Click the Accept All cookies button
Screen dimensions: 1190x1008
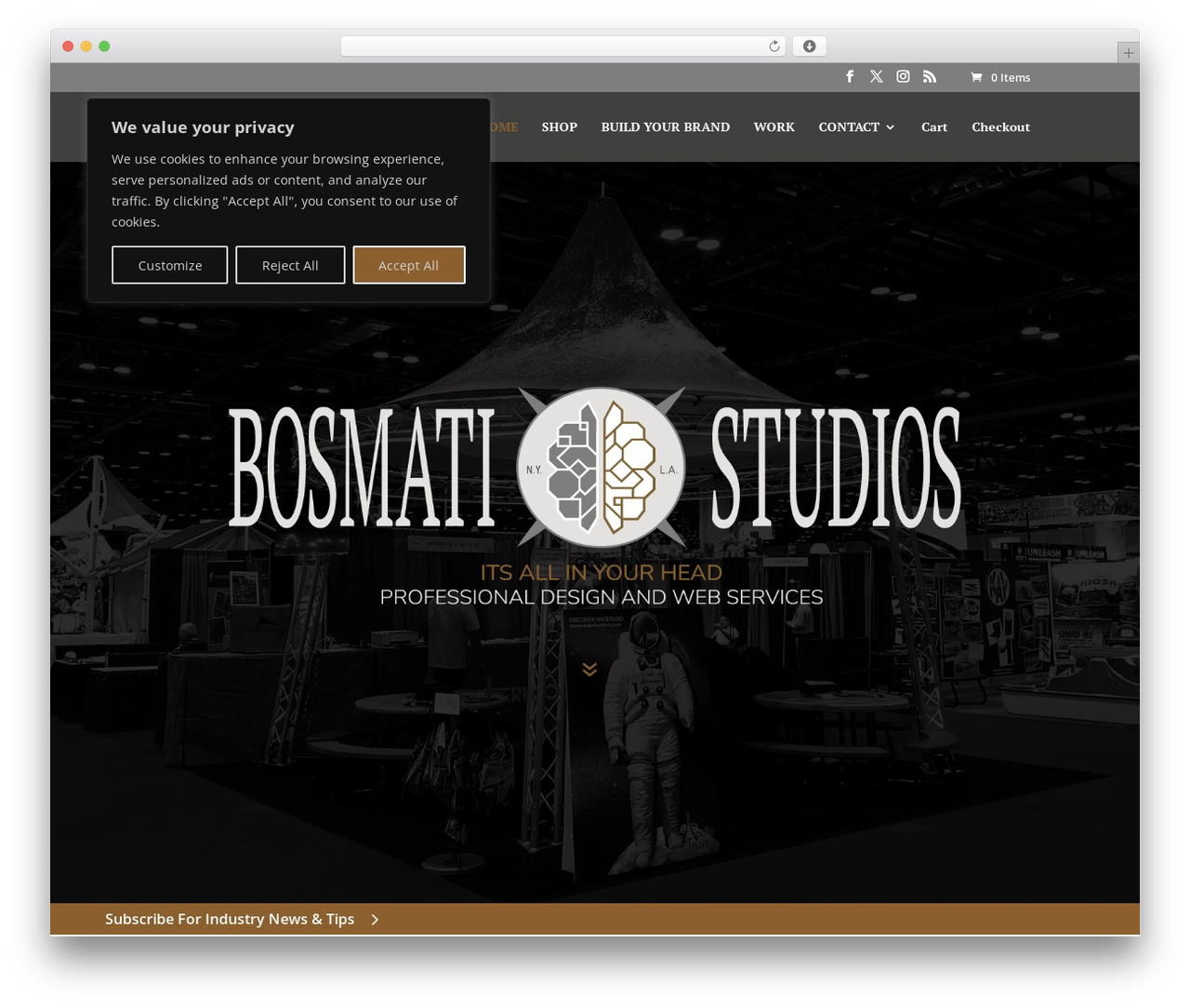[409, 265]
